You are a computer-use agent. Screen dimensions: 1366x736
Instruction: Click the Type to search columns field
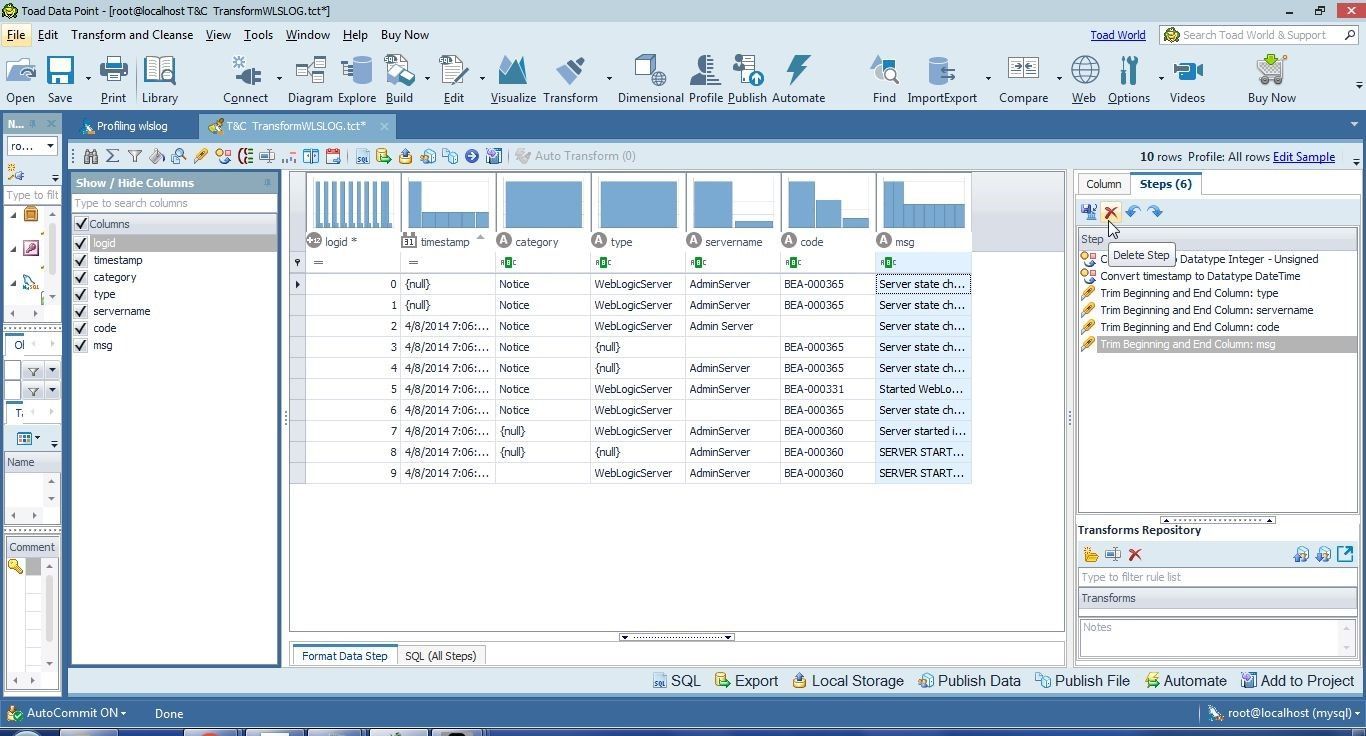point(174,203)
